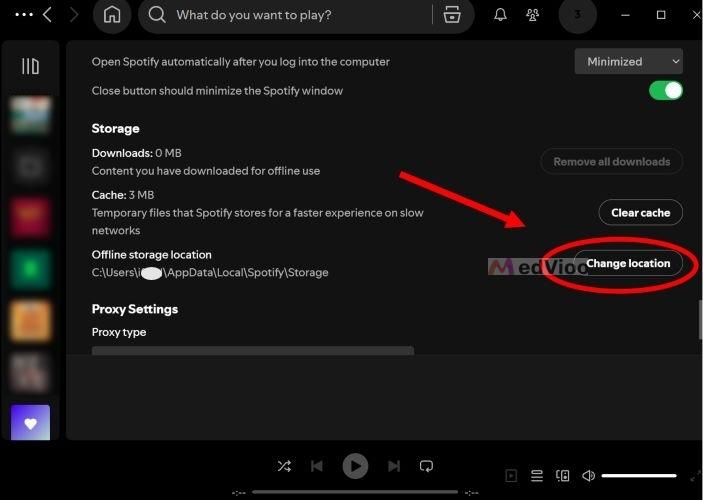
Task: Open the Proxy type dropdown
Action: (253, 351)
